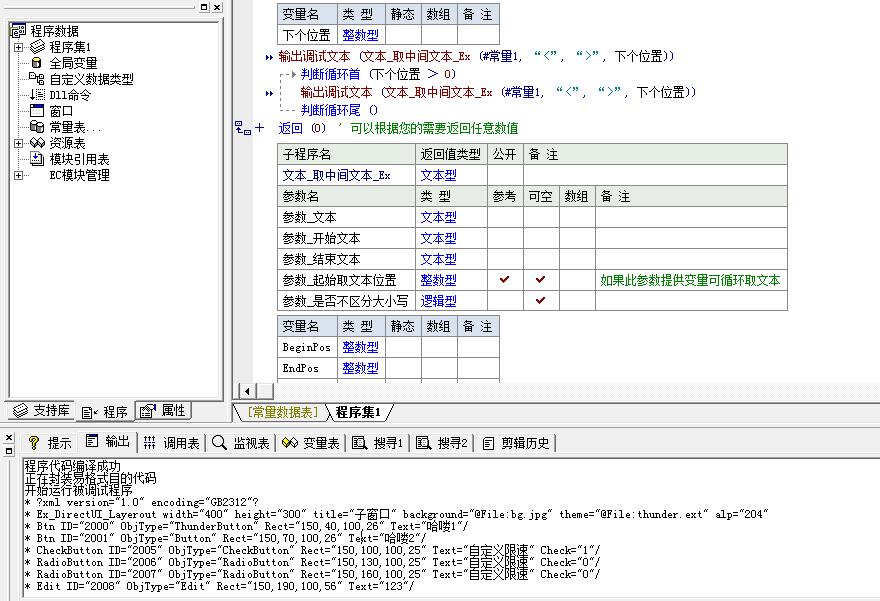Click the 自定义数据类型 icon
880x601 pixels.
(x=37, y=79)
